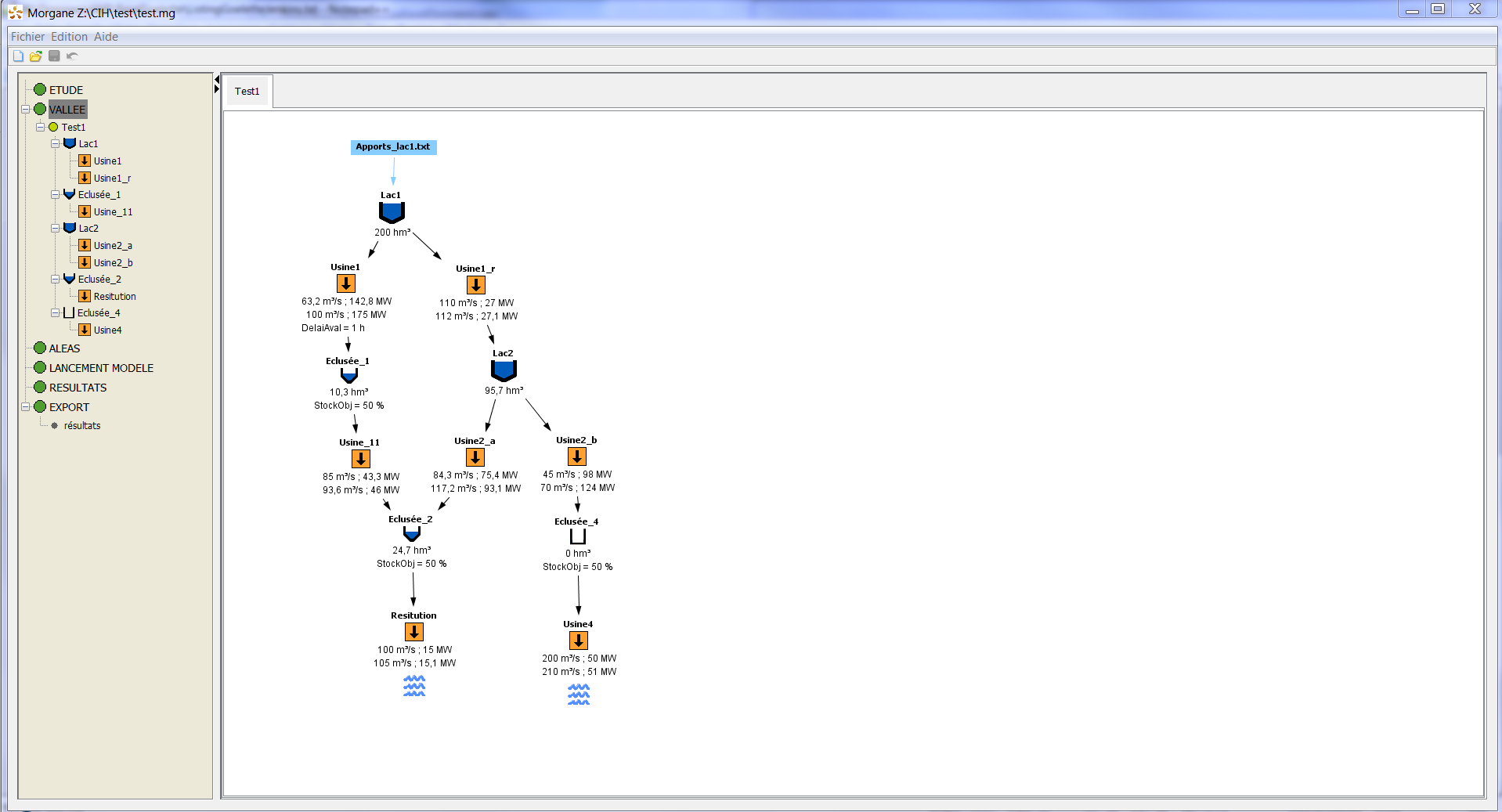Screen dimensions: 1502x812
Task: Click 'StockObj = 50 %' under Eclusée_1
Action: pyautogui.click(x=348, y=406)
